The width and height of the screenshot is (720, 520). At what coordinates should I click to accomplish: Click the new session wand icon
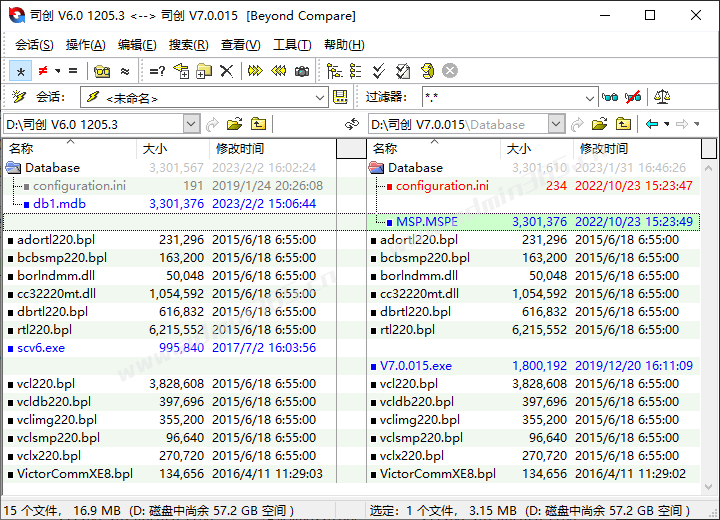19,97
